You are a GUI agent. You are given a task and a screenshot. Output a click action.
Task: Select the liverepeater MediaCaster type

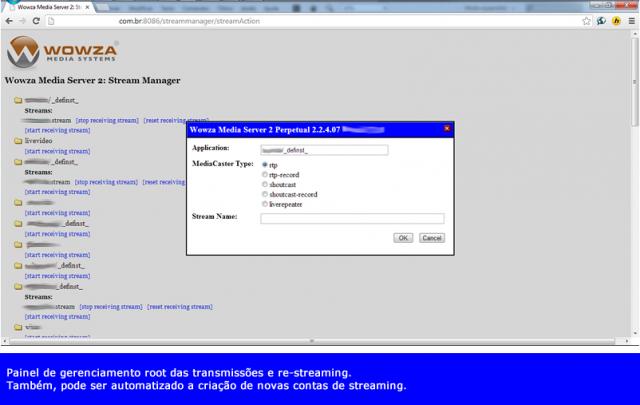265,204
